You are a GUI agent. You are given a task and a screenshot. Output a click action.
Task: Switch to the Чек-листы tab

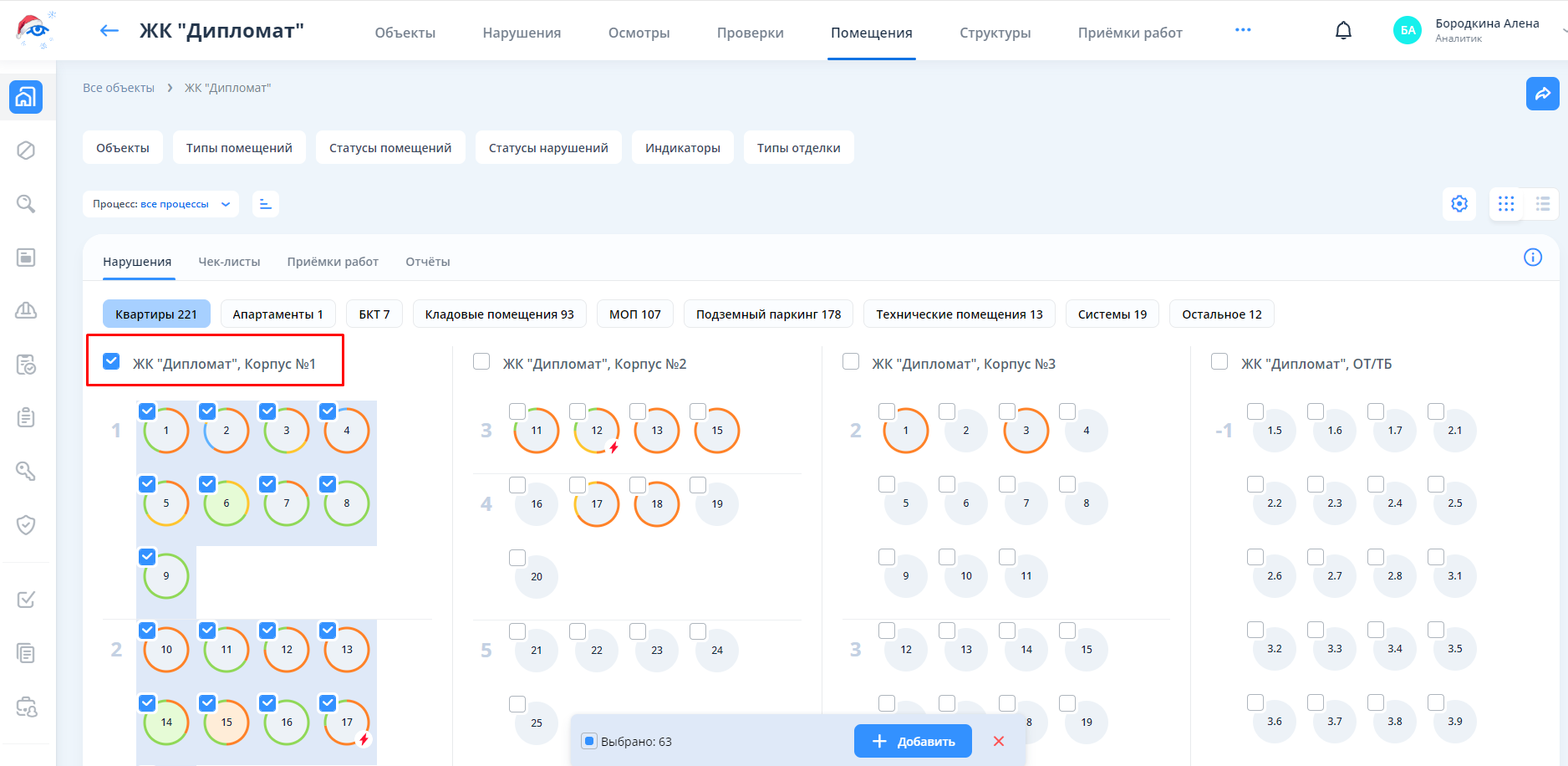tap(229, 262)
